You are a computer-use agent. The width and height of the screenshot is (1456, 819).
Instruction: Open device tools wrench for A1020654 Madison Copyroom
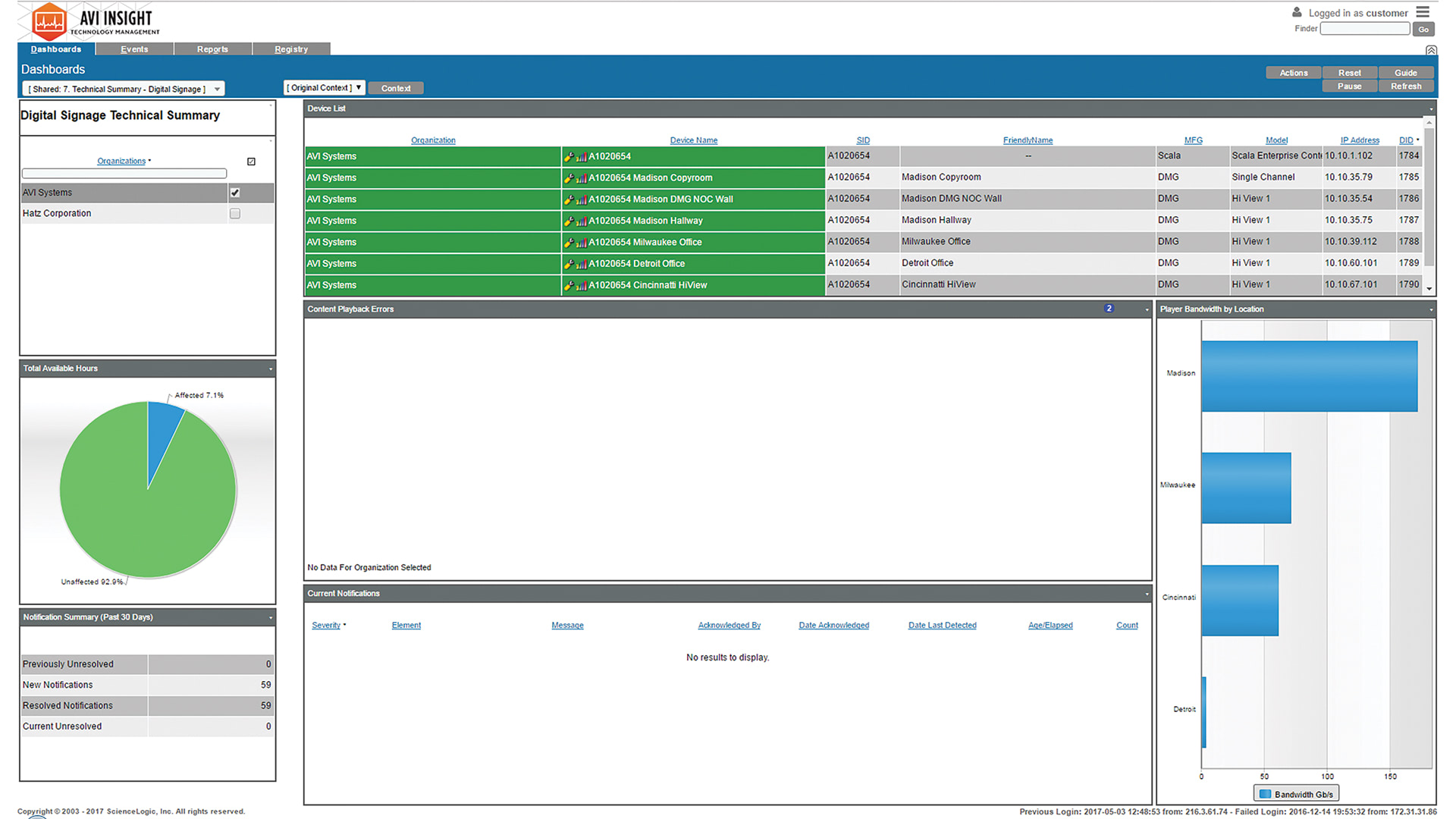coord(569,178)
